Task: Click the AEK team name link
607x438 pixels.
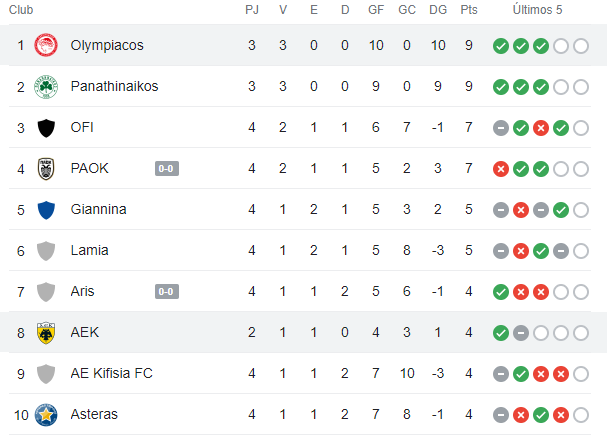Action: [x=85, y=332]
